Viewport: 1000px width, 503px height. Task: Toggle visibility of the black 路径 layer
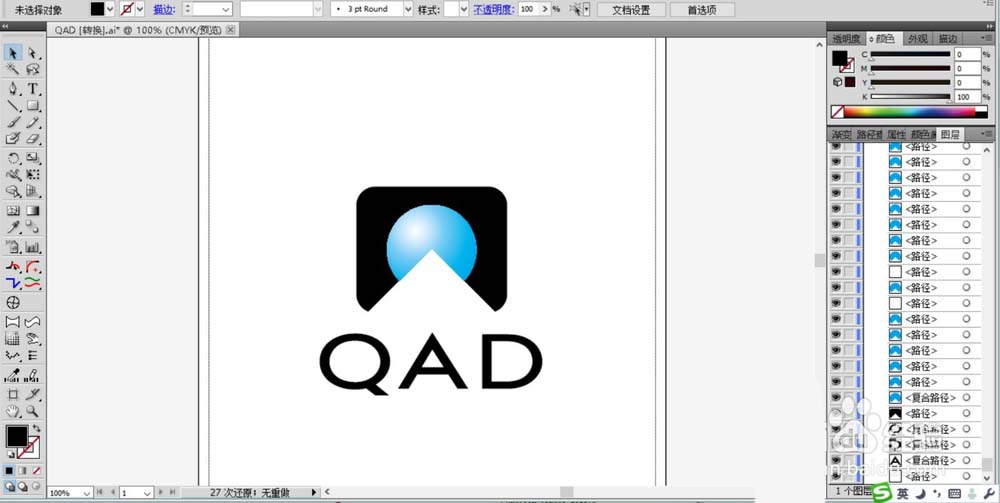click(836, 413)
